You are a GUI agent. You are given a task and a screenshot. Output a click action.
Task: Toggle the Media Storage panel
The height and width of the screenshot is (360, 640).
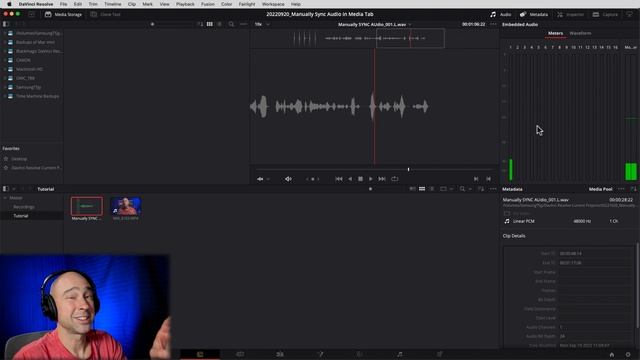click(63, 14)
